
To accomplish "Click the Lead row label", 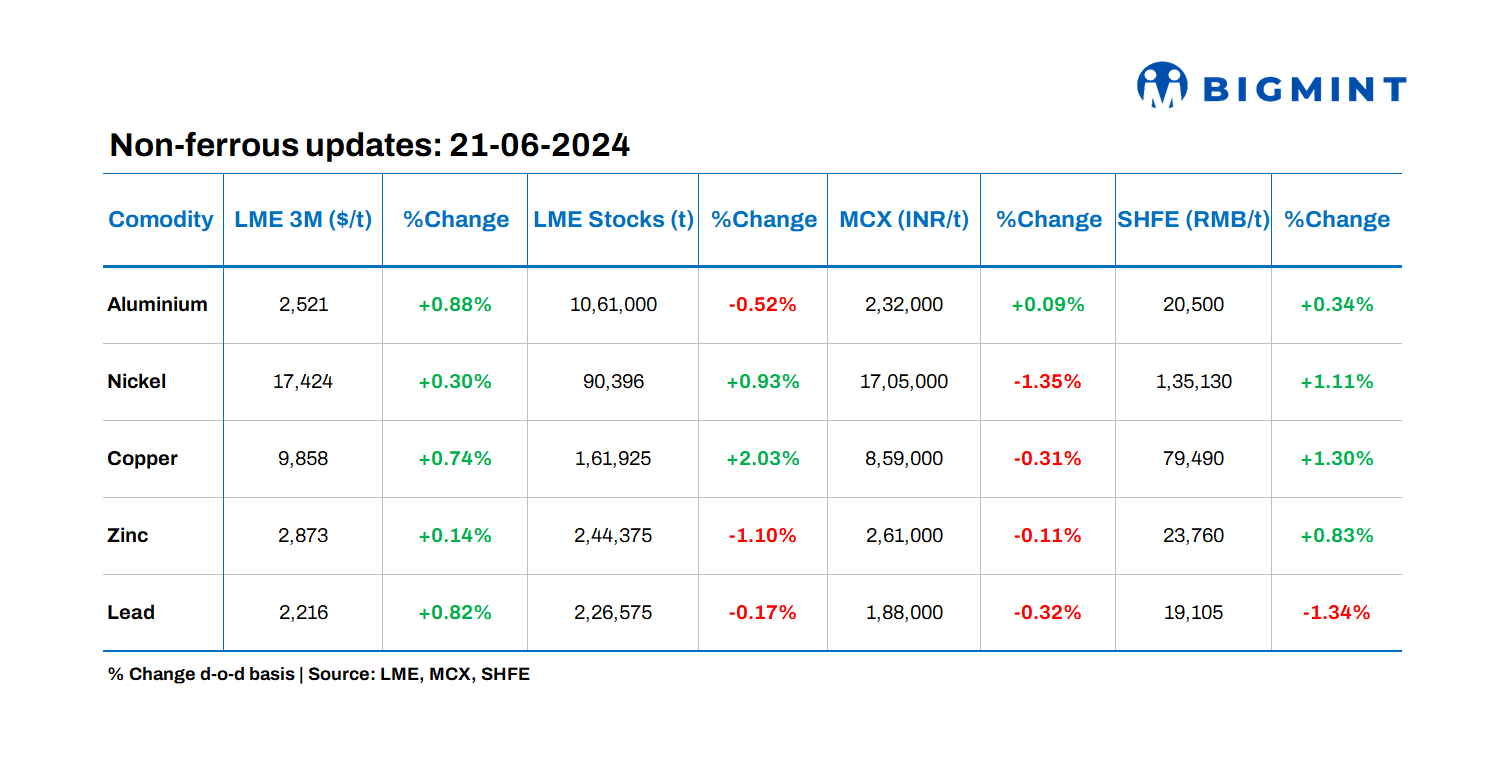I will (131, 612).
